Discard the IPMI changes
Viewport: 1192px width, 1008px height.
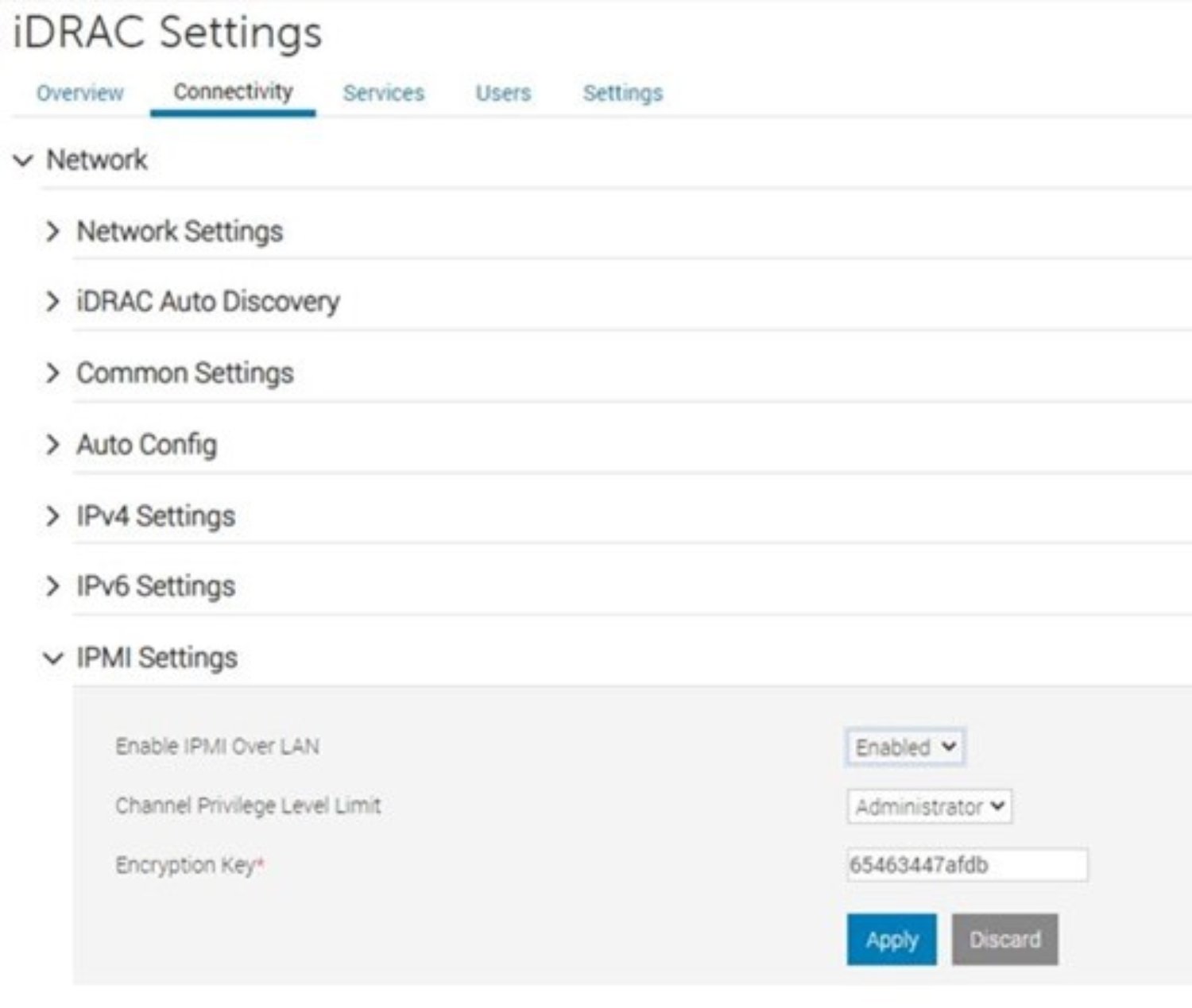click(1004, 940)
